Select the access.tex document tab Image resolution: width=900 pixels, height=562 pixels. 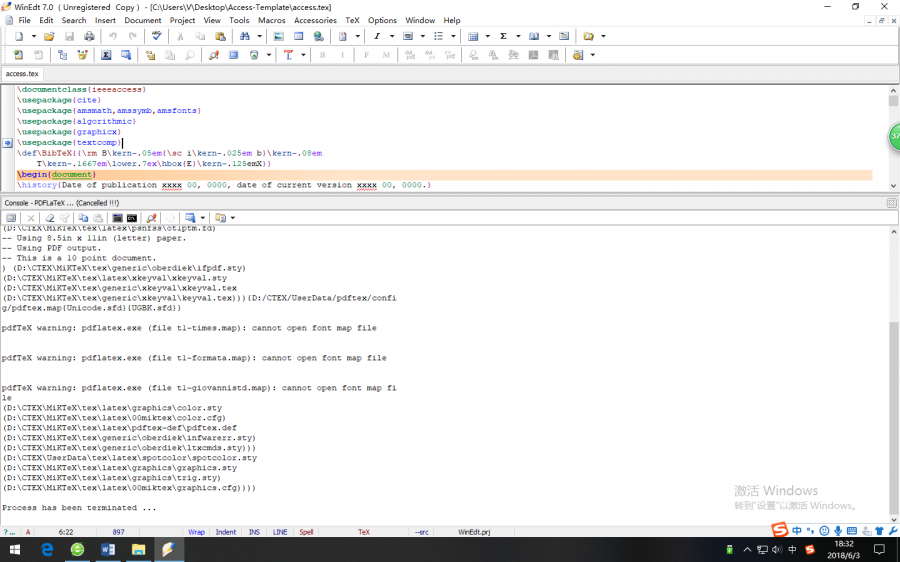tap(22, 74)
